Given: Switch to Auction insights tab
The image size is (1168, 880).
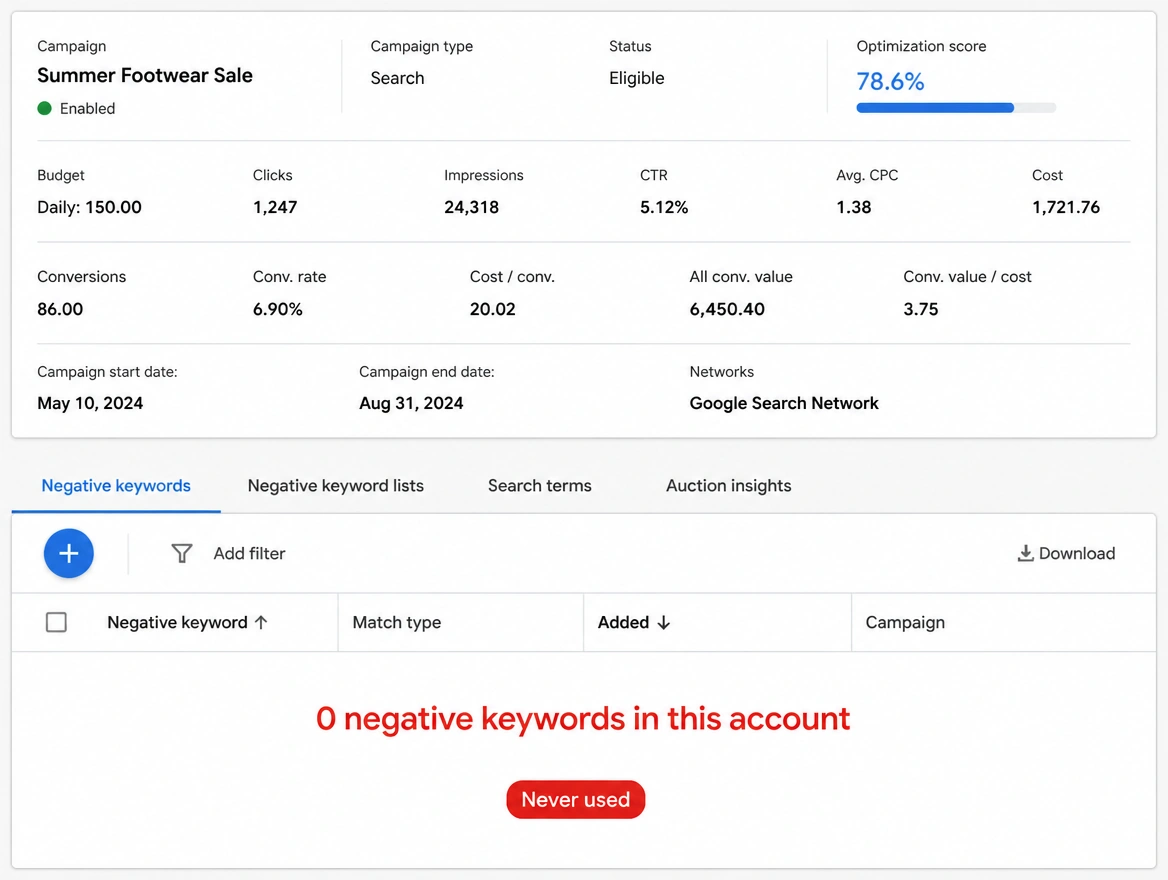Looking at the screenshot, I should 729,486.
